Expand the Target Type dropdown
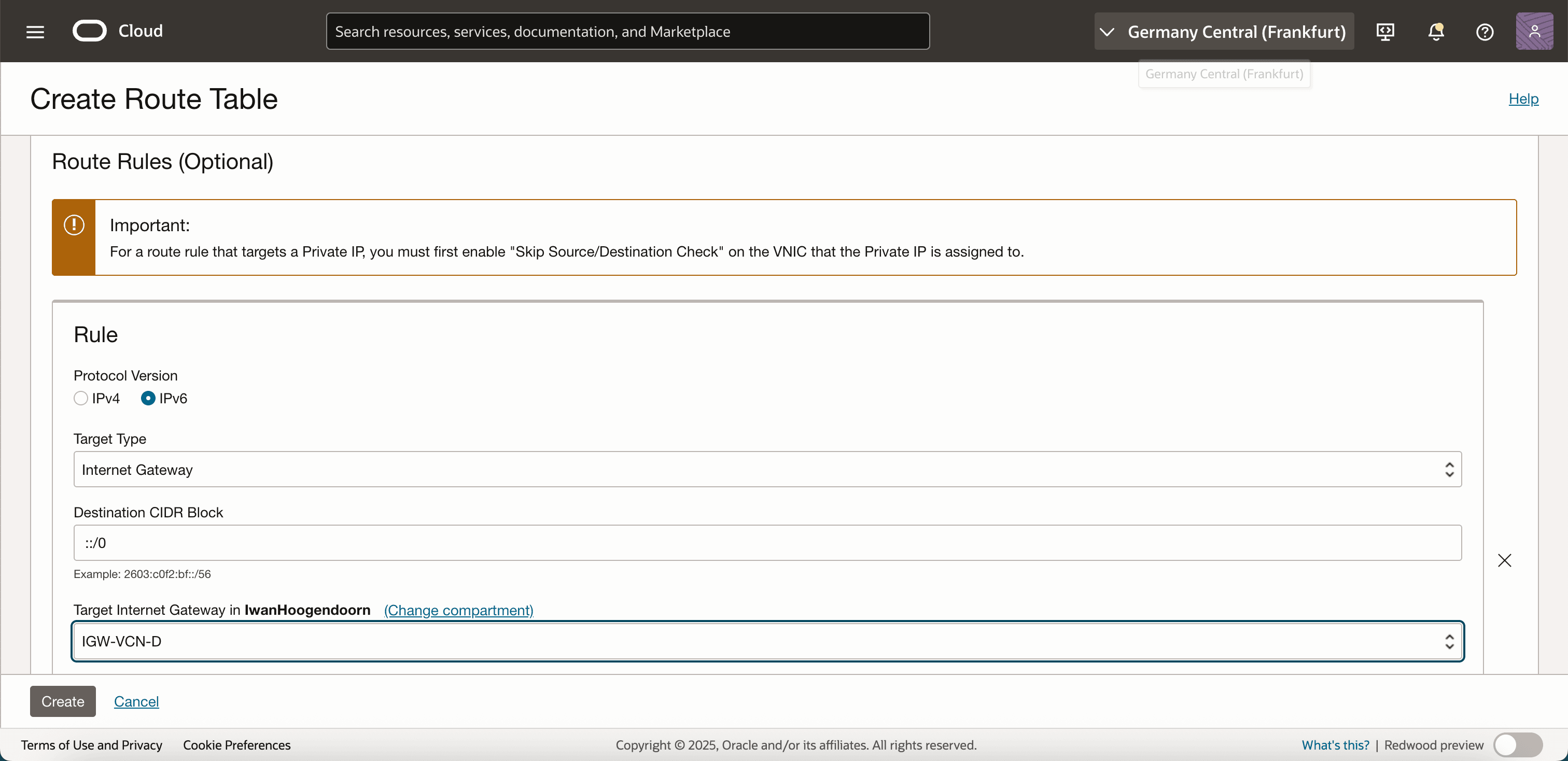This screenshot has width=1568, height=761. [767, 469]
